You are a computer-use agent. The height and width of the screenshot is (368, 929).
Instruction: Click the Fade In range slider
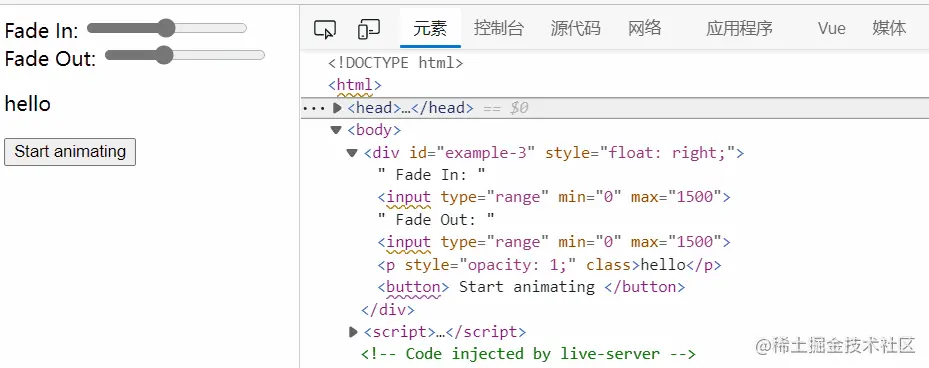(166, 28)
